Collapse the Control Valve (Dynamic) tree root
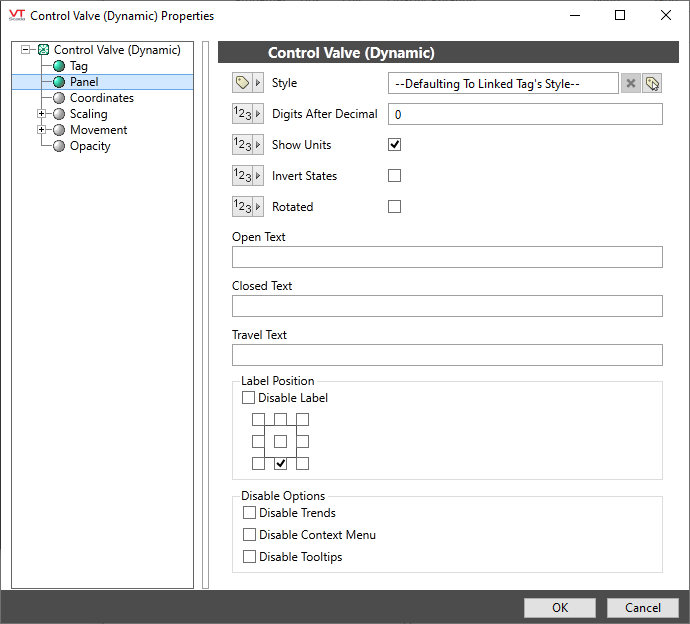 pos(26,50)
